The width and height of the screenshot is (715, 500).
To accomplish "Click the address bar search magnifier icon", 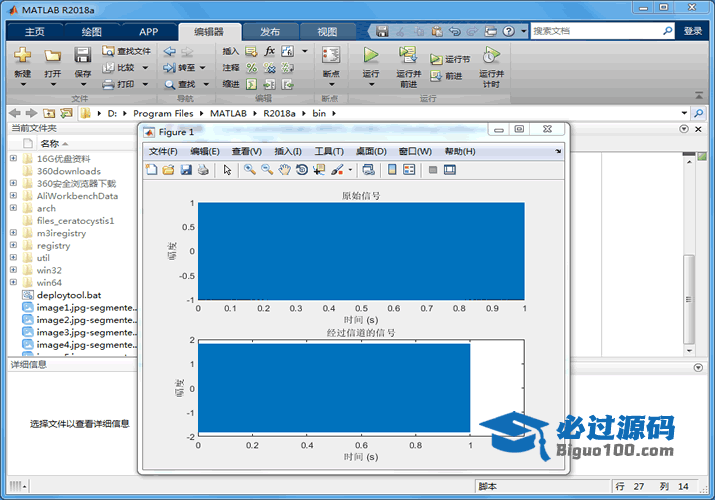I will point(698,113).
